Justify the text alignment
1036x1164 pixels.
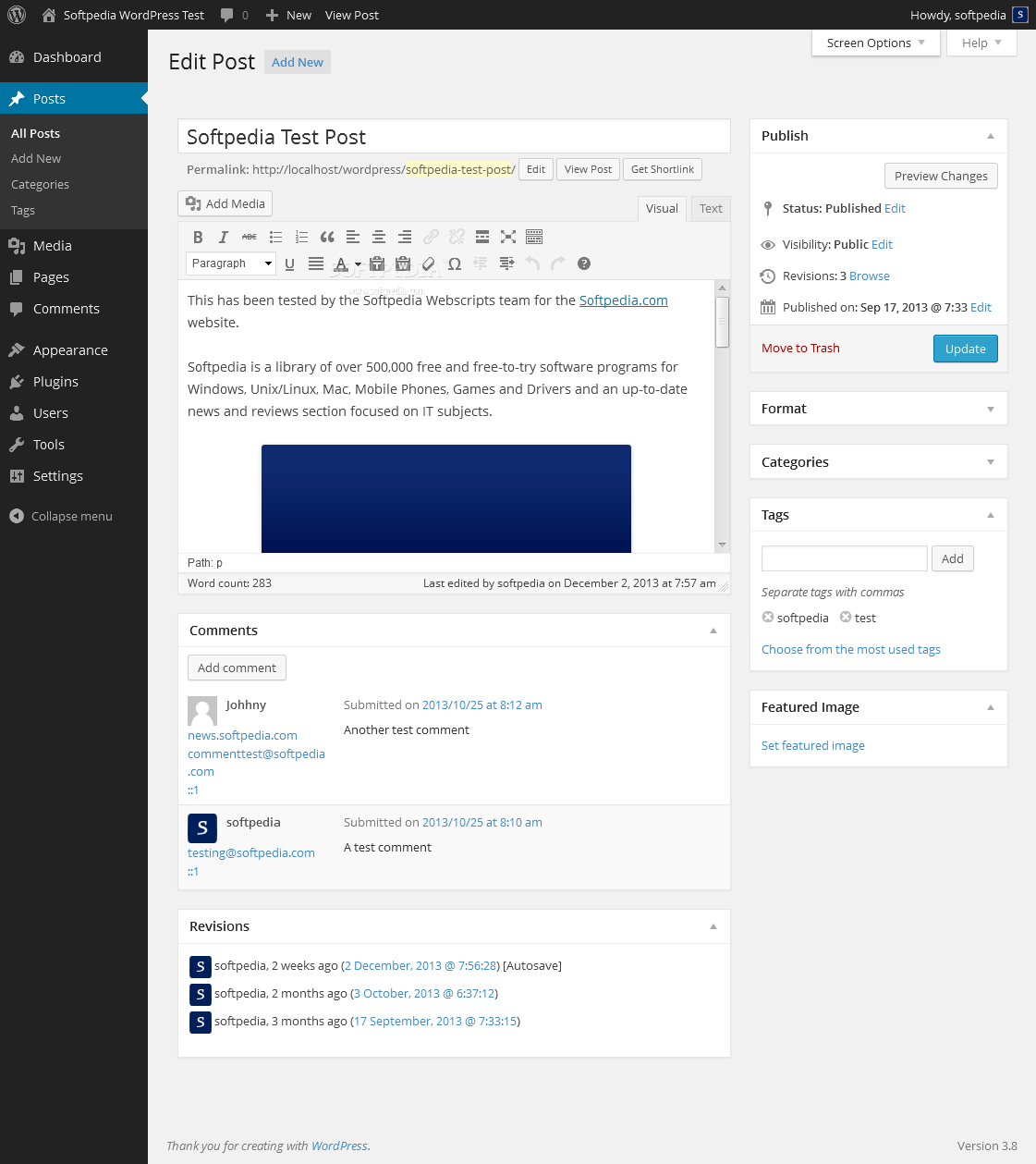pyautogui.click(x=316, y=263)
